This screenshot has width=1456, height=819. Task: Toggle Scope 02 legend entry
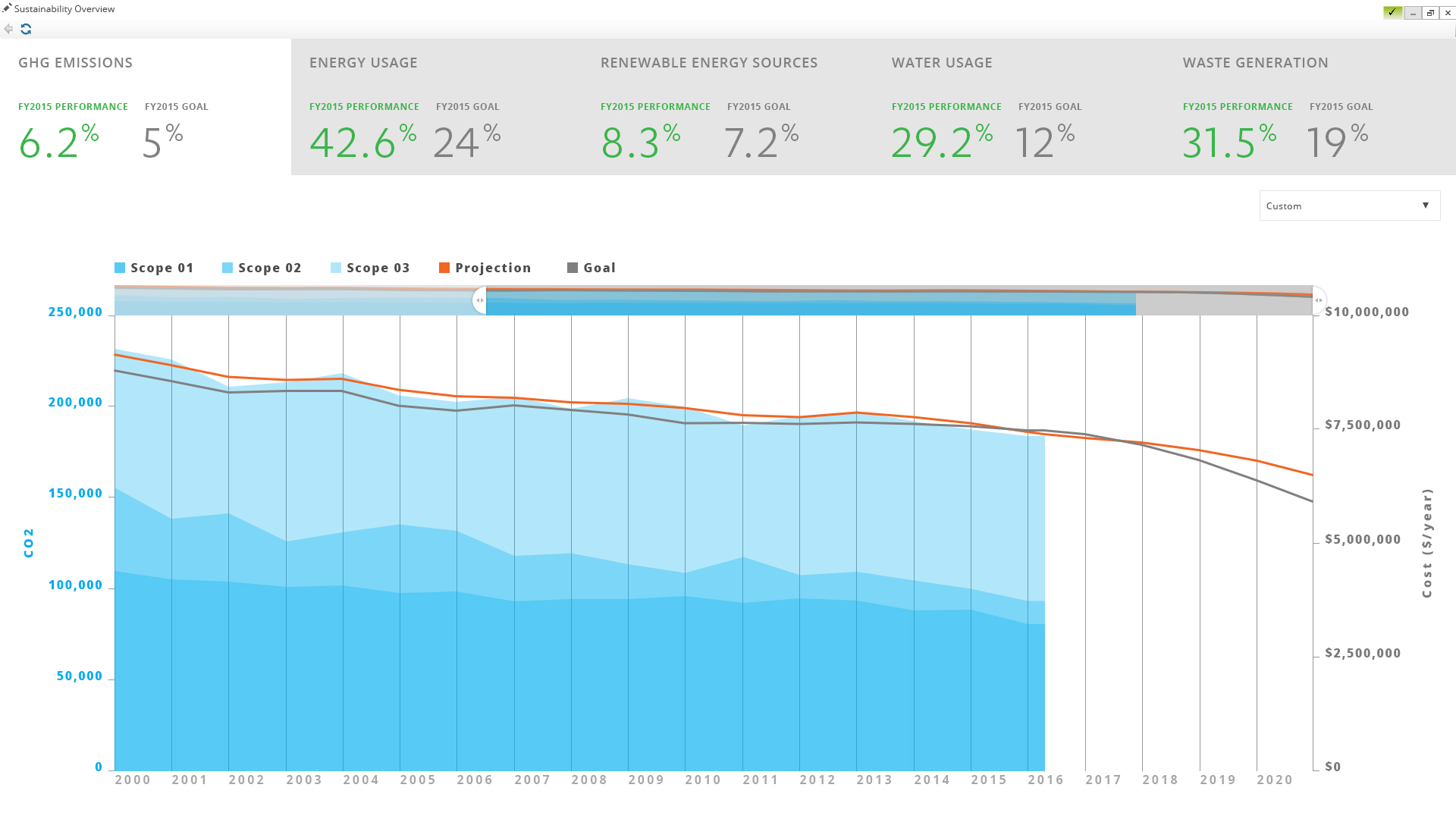(x=262, y=268)
